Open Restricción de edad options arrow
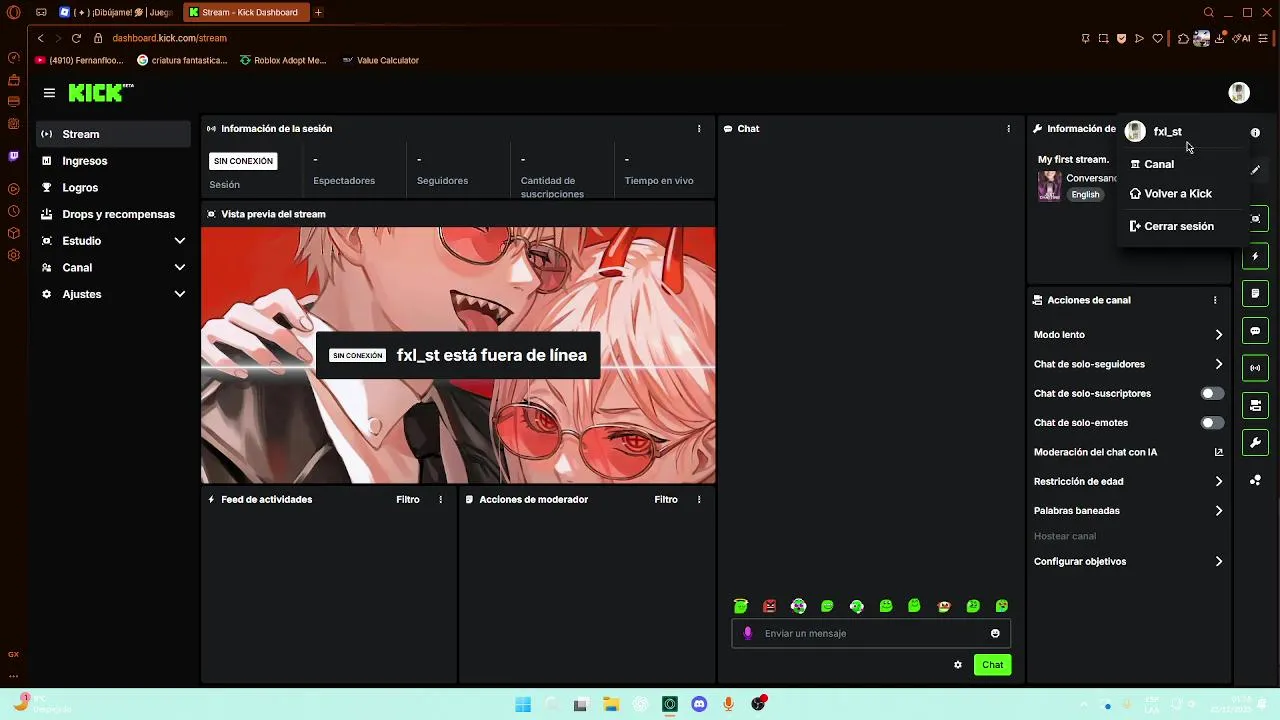Screen dimensions: 1280x720 point(1219,481)
